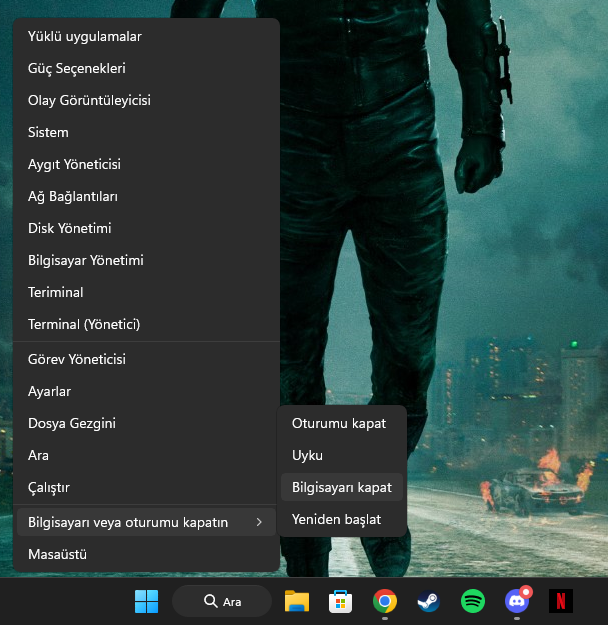Open Yüklü uygulamalar

click(146, 36)
